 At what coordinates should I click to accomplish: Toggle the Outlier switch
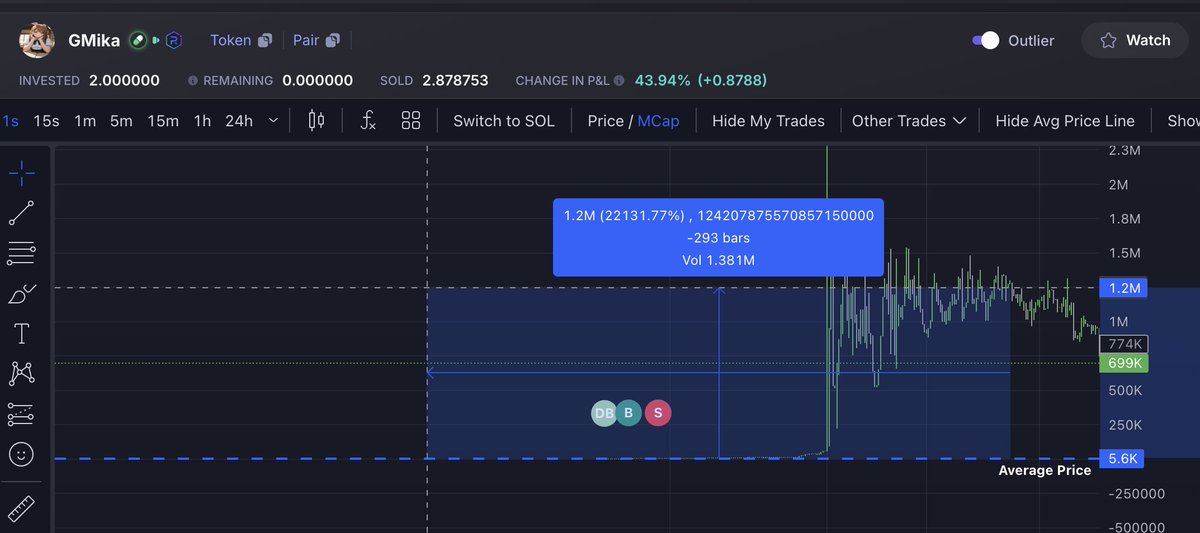click(985, 41)
